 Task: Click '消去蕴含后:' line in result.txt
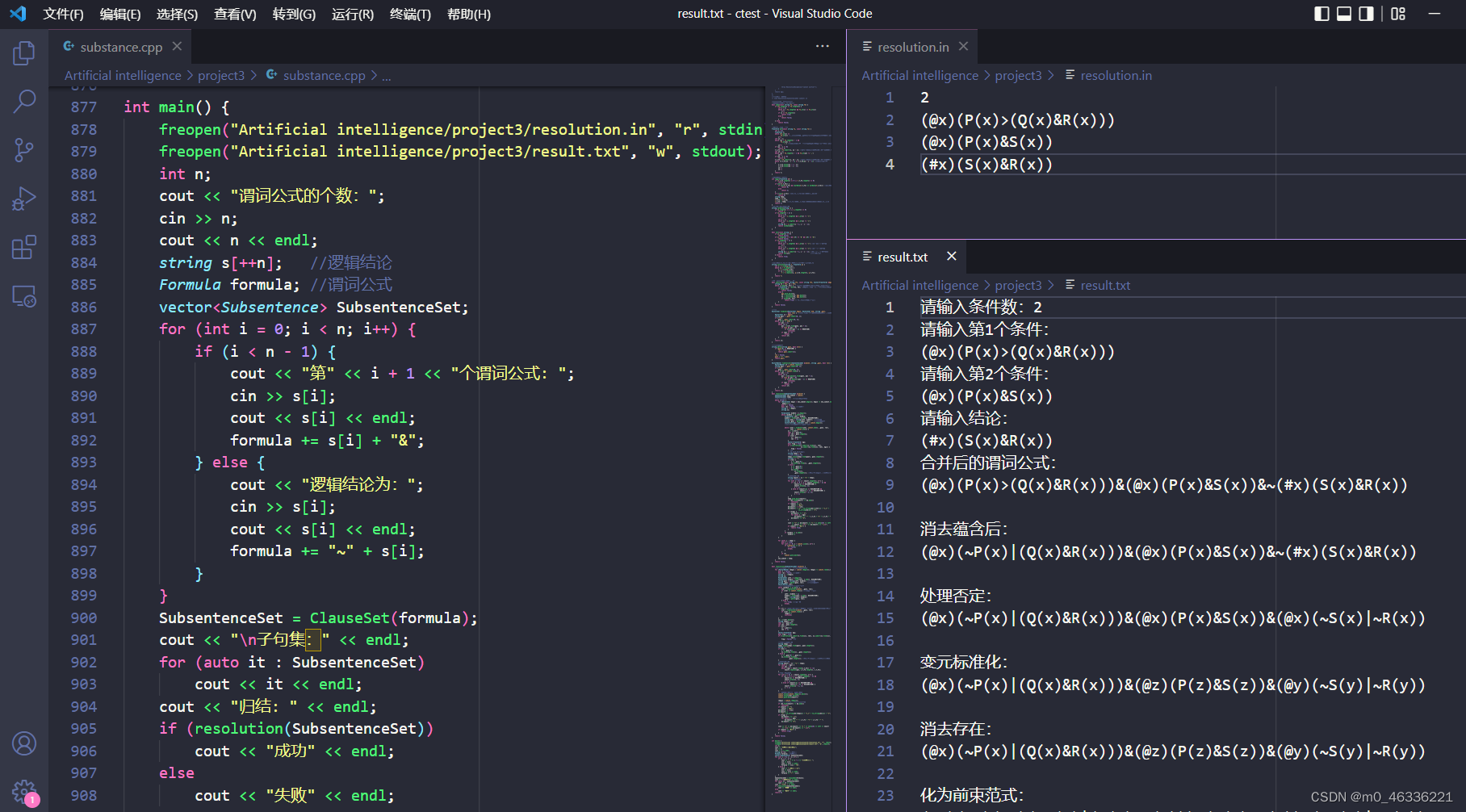coord(964,529)
